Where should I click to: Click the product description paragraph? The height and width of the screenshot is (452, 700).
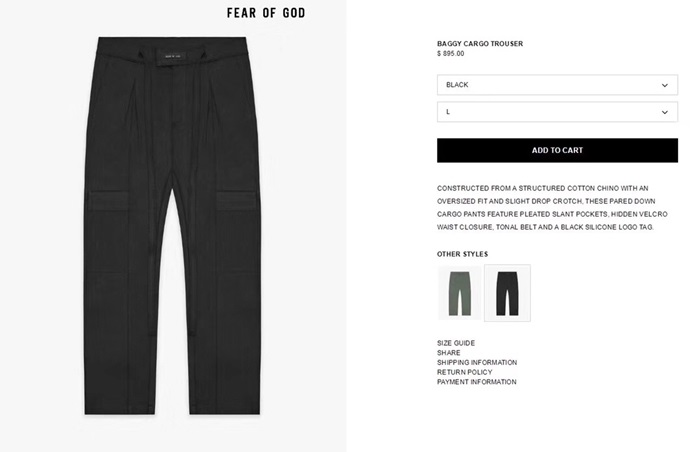tap(557, 208)
